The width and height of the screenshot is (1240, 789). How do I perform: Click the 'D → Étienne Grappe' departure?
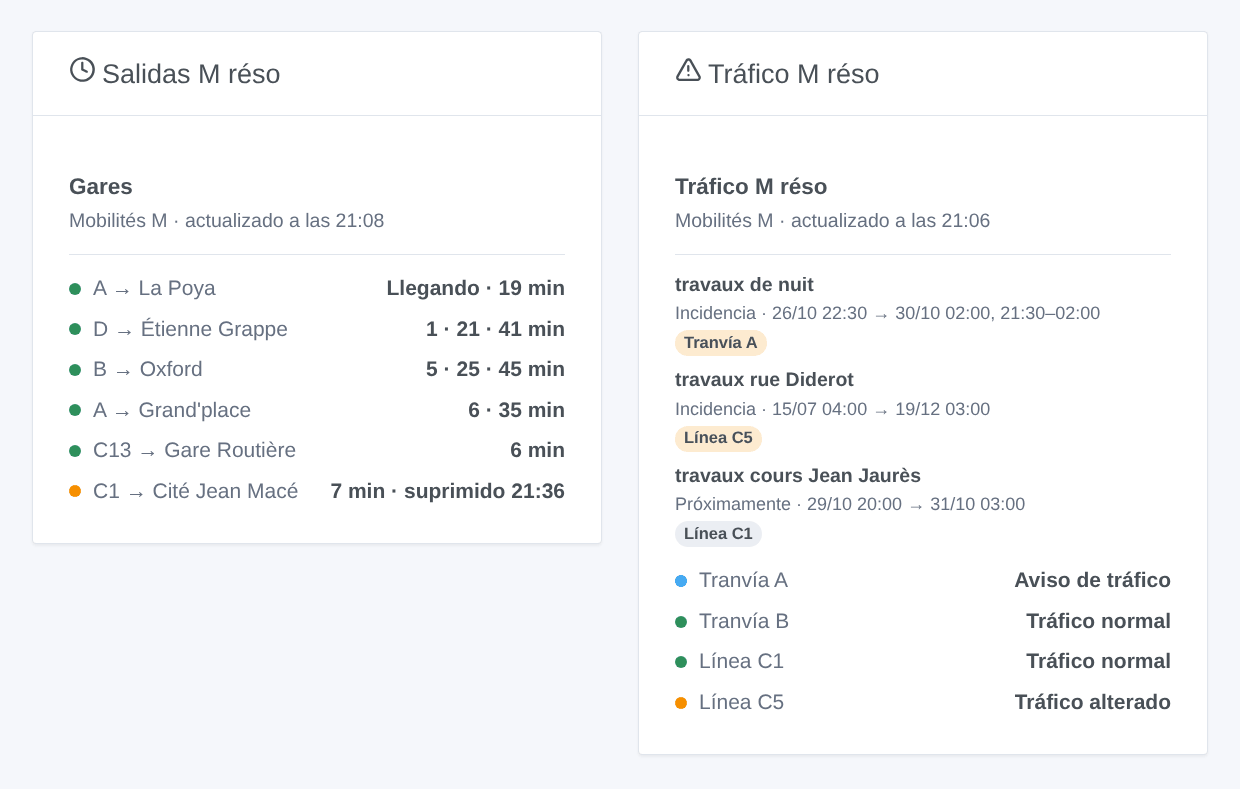pyautogui.click(x=190, y=330)
